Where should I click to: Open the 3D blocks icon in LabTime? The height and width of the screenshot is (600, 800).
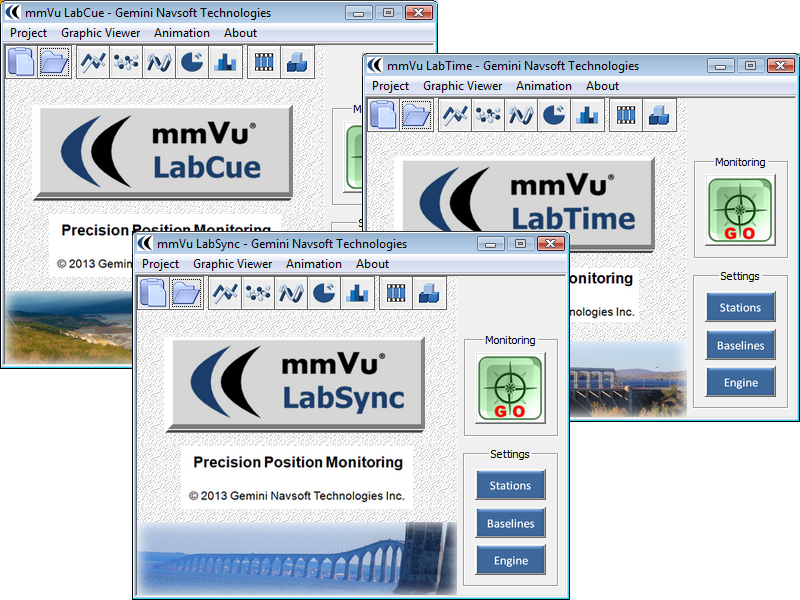659,115
